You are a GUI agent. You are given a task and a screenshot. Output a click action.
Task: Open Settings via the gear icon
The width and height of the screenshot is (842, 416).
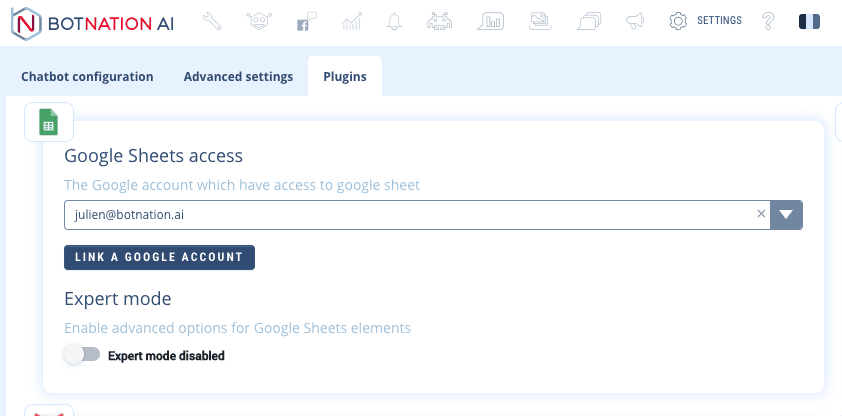click(x=678, y=21)
